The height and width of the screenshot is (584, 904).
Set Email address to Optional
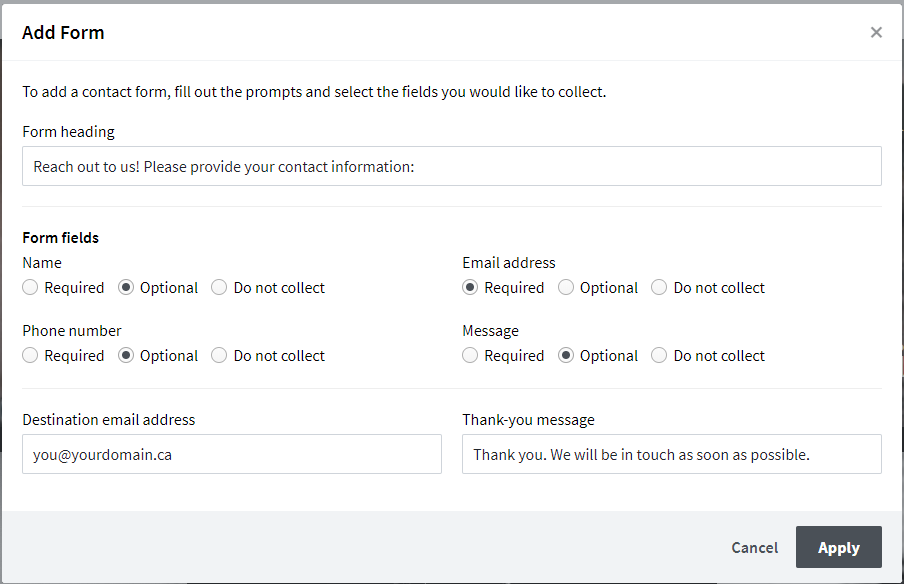point(566,288)
